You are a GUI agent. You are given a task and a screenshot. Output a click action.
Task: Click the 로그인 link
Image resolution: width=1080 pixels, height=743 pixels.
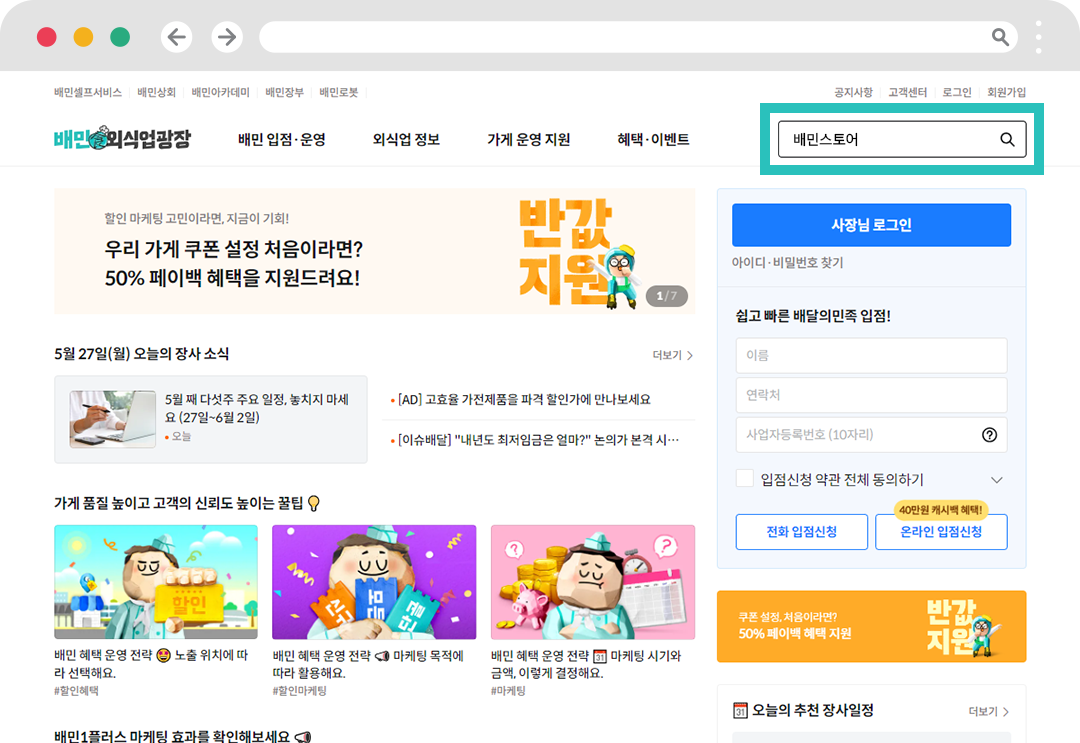957,92
